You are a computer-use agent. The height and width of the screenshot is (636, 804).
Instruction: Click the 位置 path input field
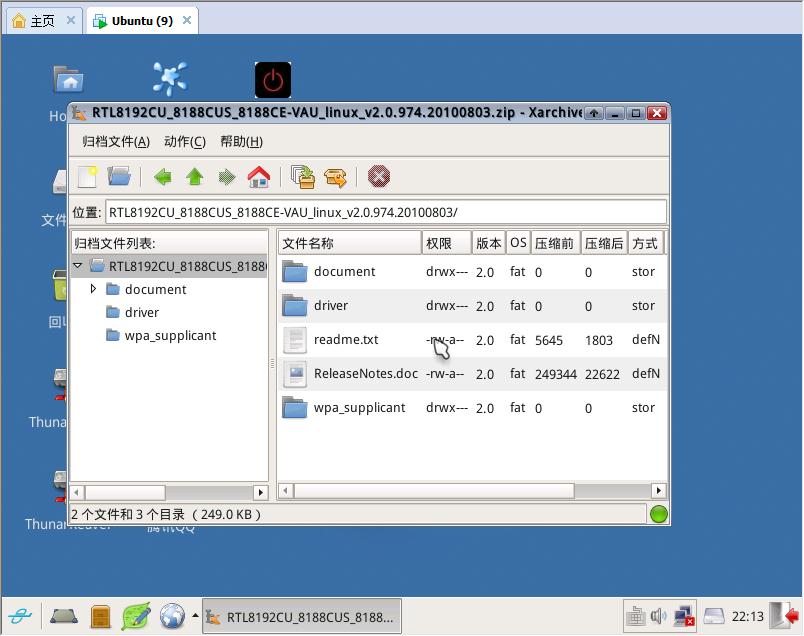[x=386, y=212]
